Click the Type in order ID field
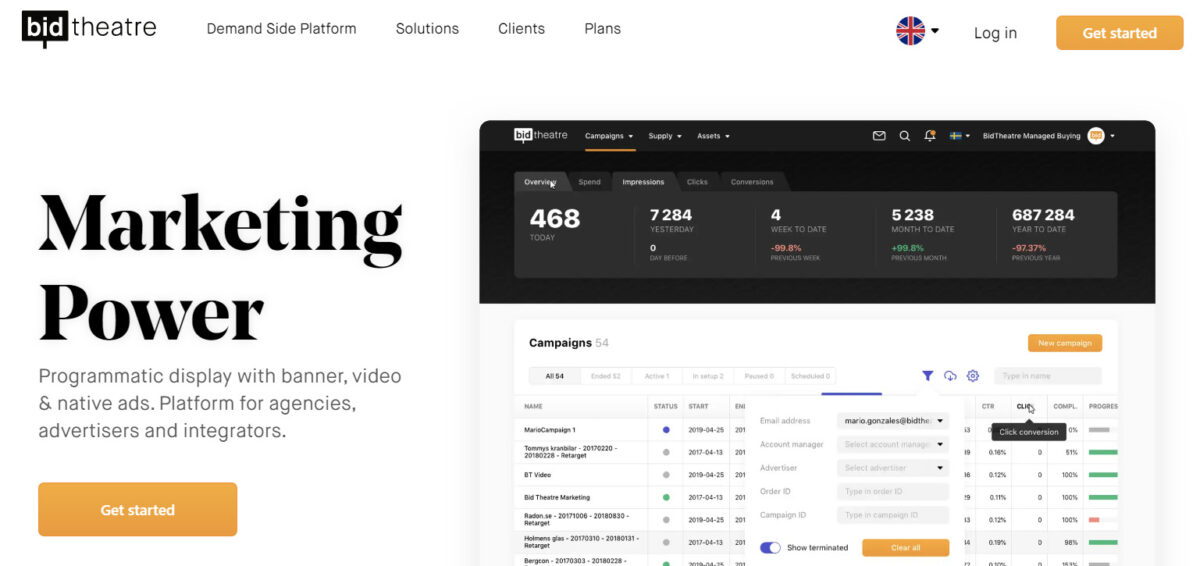 coord(893,491)
